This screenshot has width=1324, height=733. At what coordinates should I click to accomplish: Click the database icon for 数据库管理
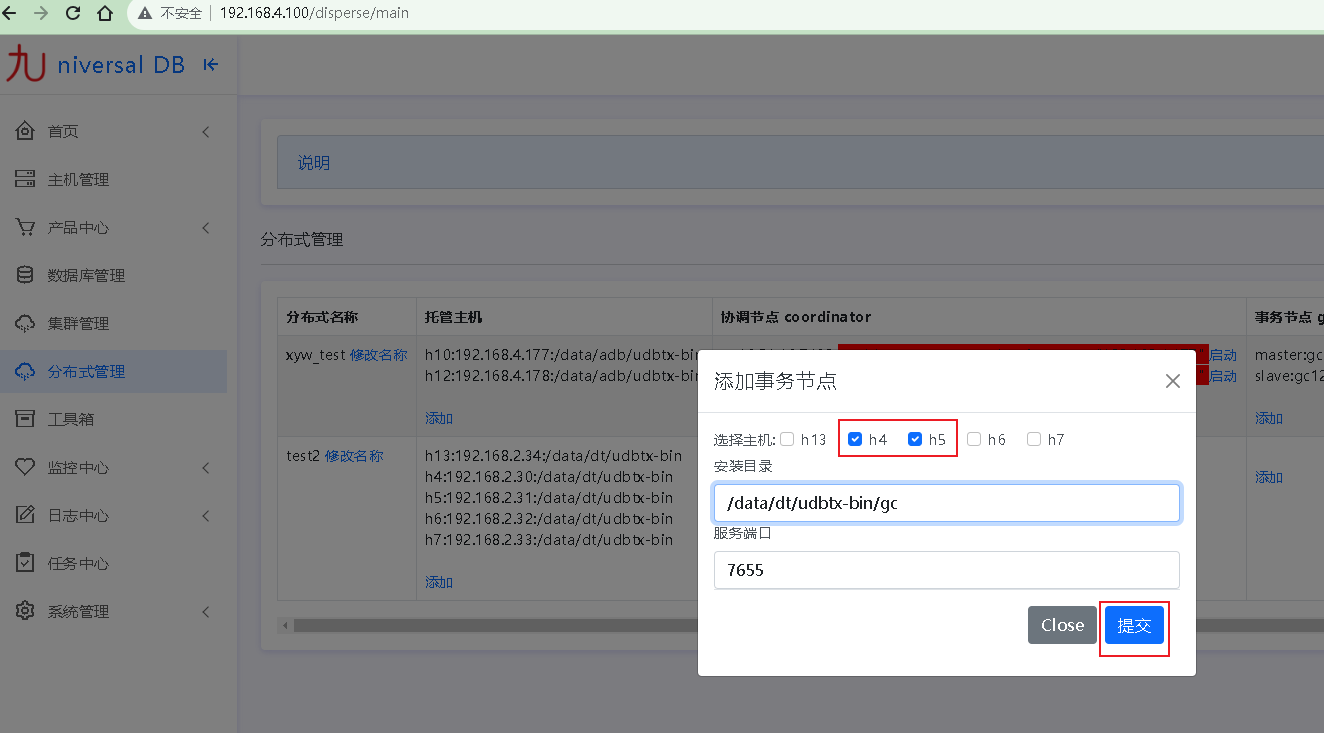click(x=26, y=275)
